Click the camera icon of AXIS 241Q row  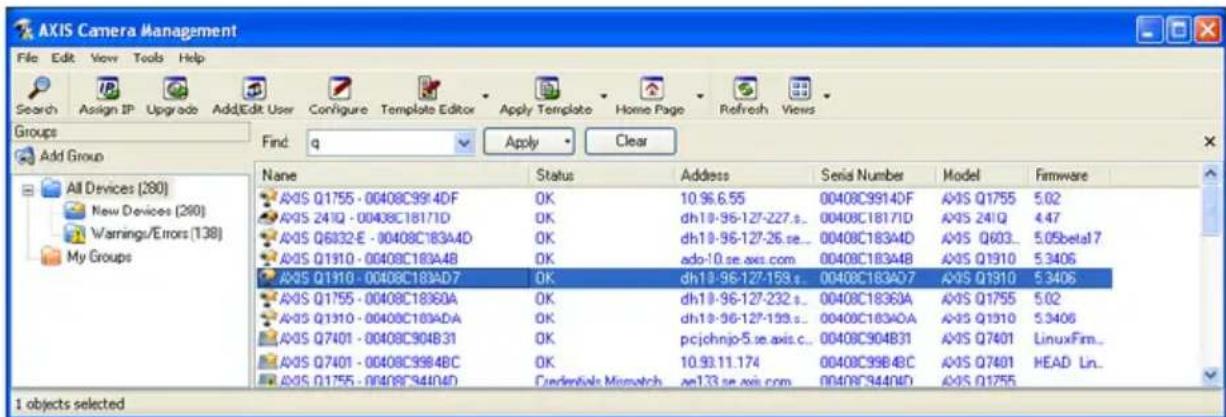tap(268, 217)
